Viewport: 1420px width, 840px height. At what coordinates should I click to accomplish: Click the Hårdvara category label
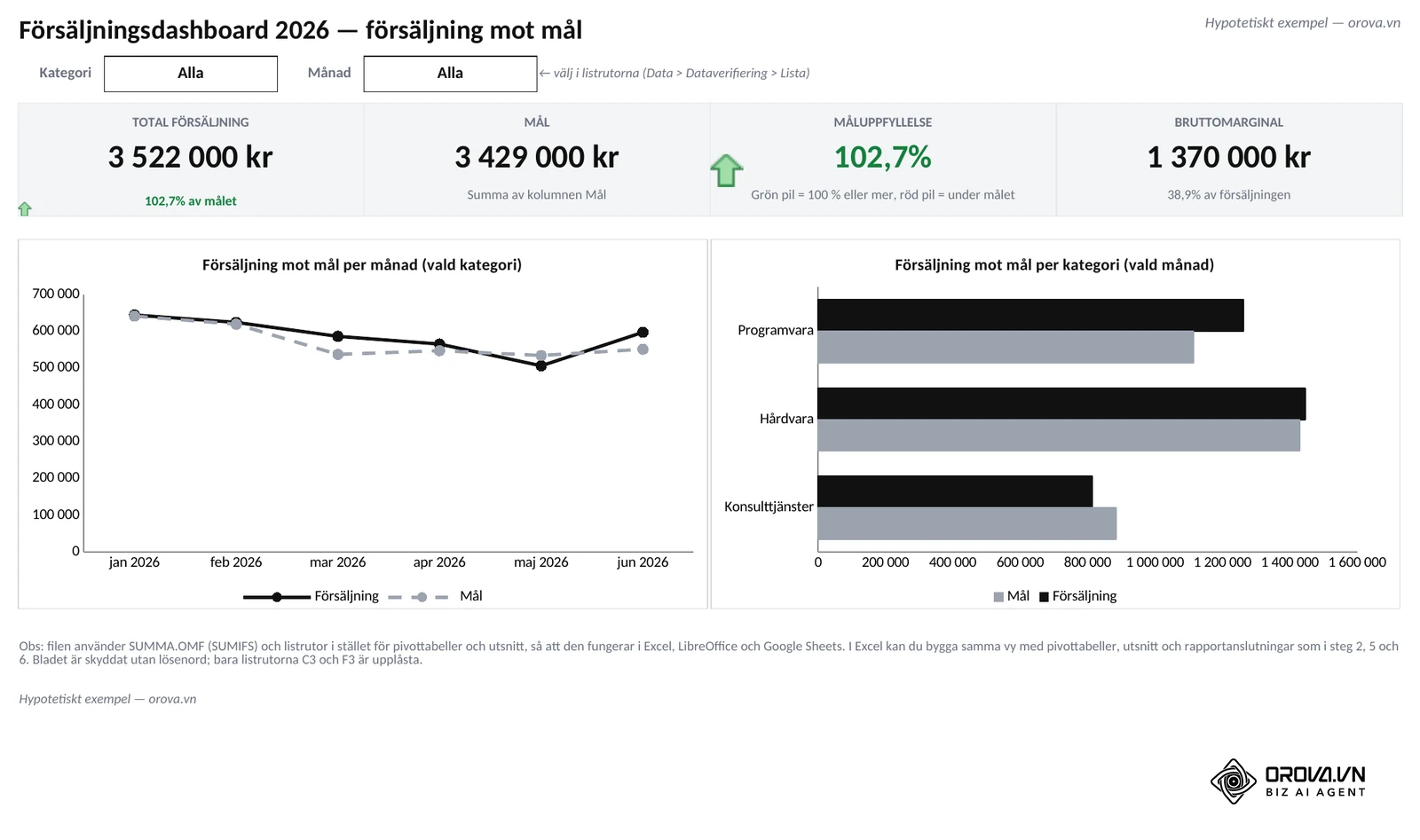[786, 419]
